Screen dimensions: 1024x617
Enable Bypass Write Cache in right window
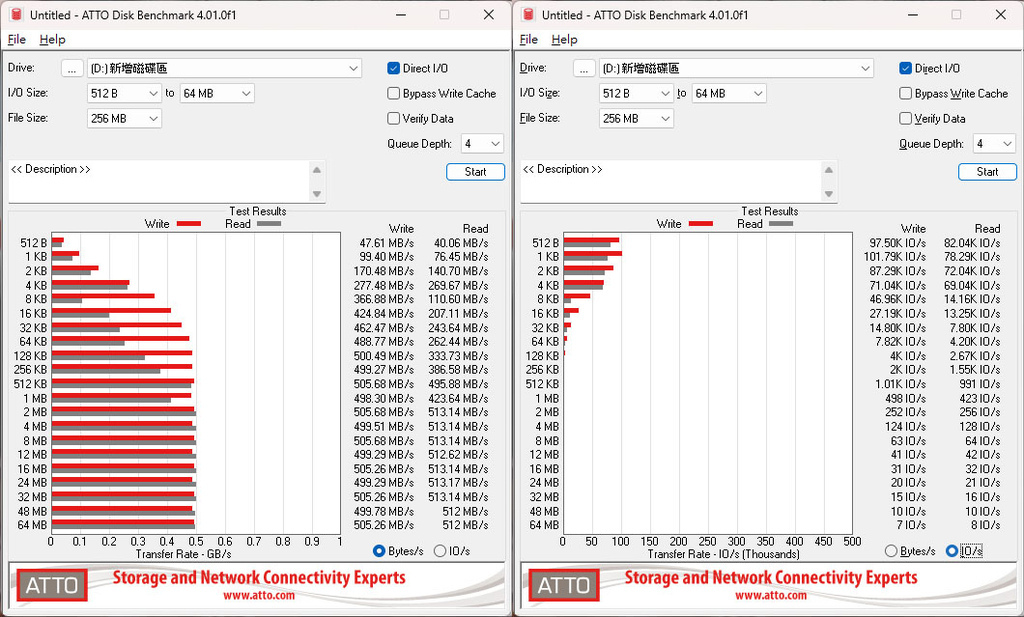tap(905, 93)
